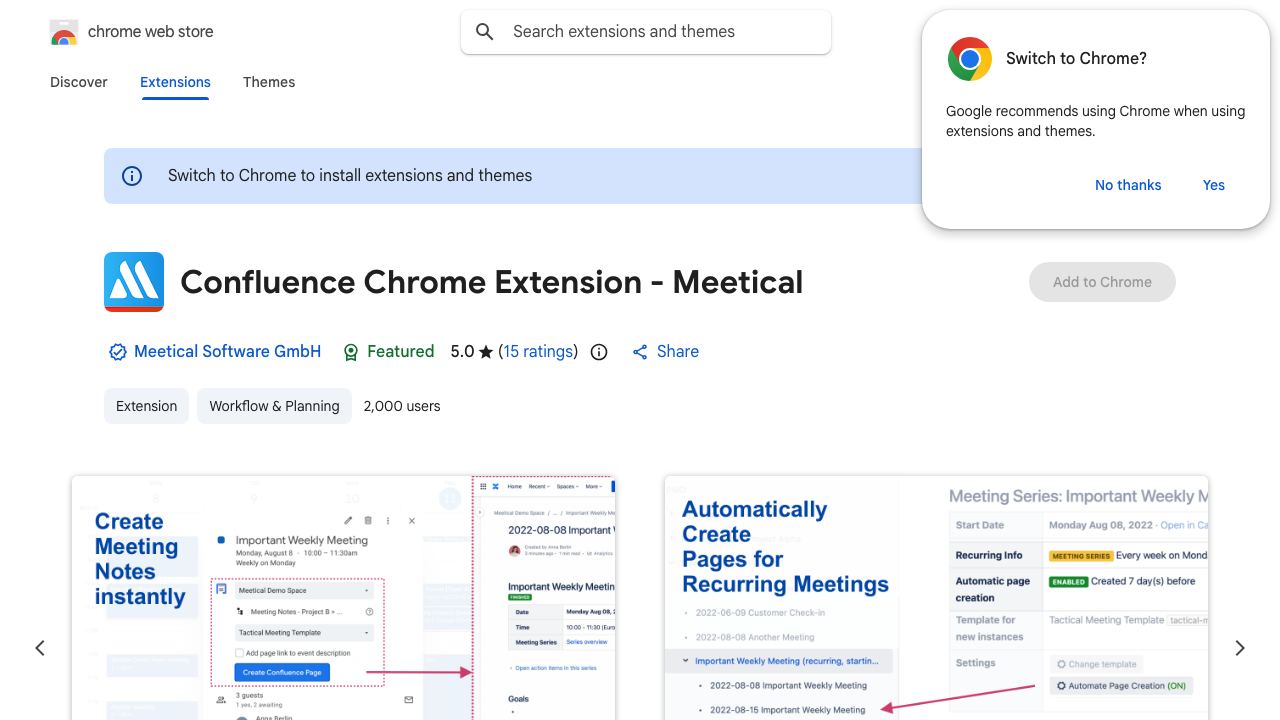The width and height of the screenshot is (1280, 720).
Task: Click the 'Featured' label text
Action: coord(401,352)
